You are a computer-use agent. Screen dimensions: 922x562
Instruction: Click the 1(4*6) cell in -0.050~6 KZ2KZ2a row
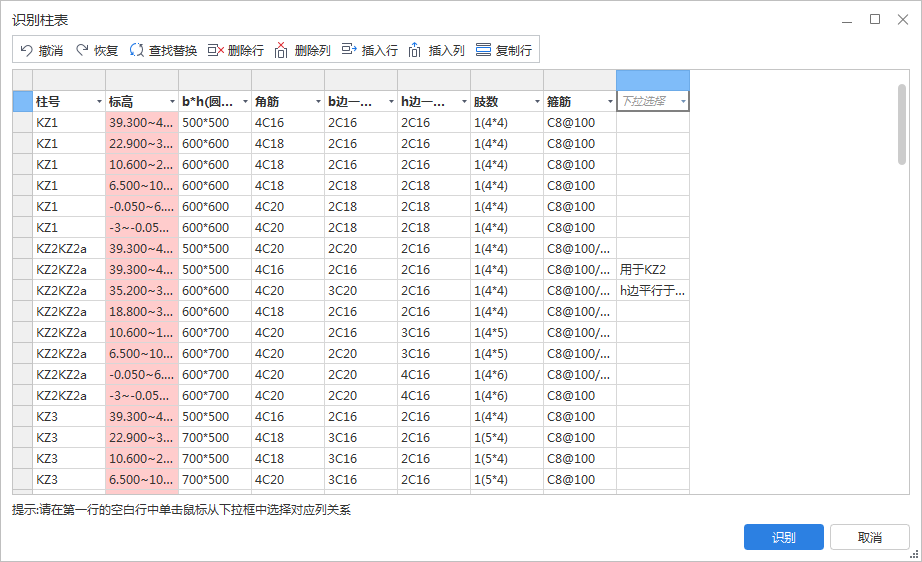click(507, 375)
